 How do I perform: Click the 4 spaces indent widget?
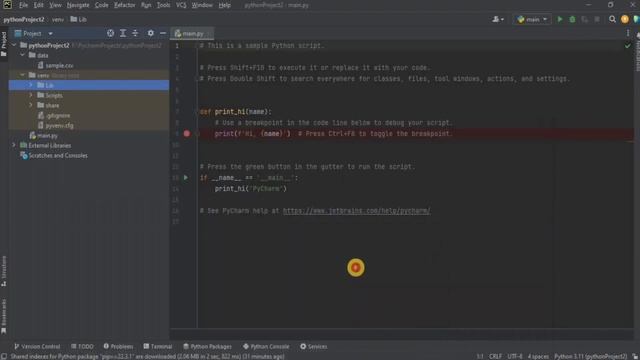[x=538, y=356]
